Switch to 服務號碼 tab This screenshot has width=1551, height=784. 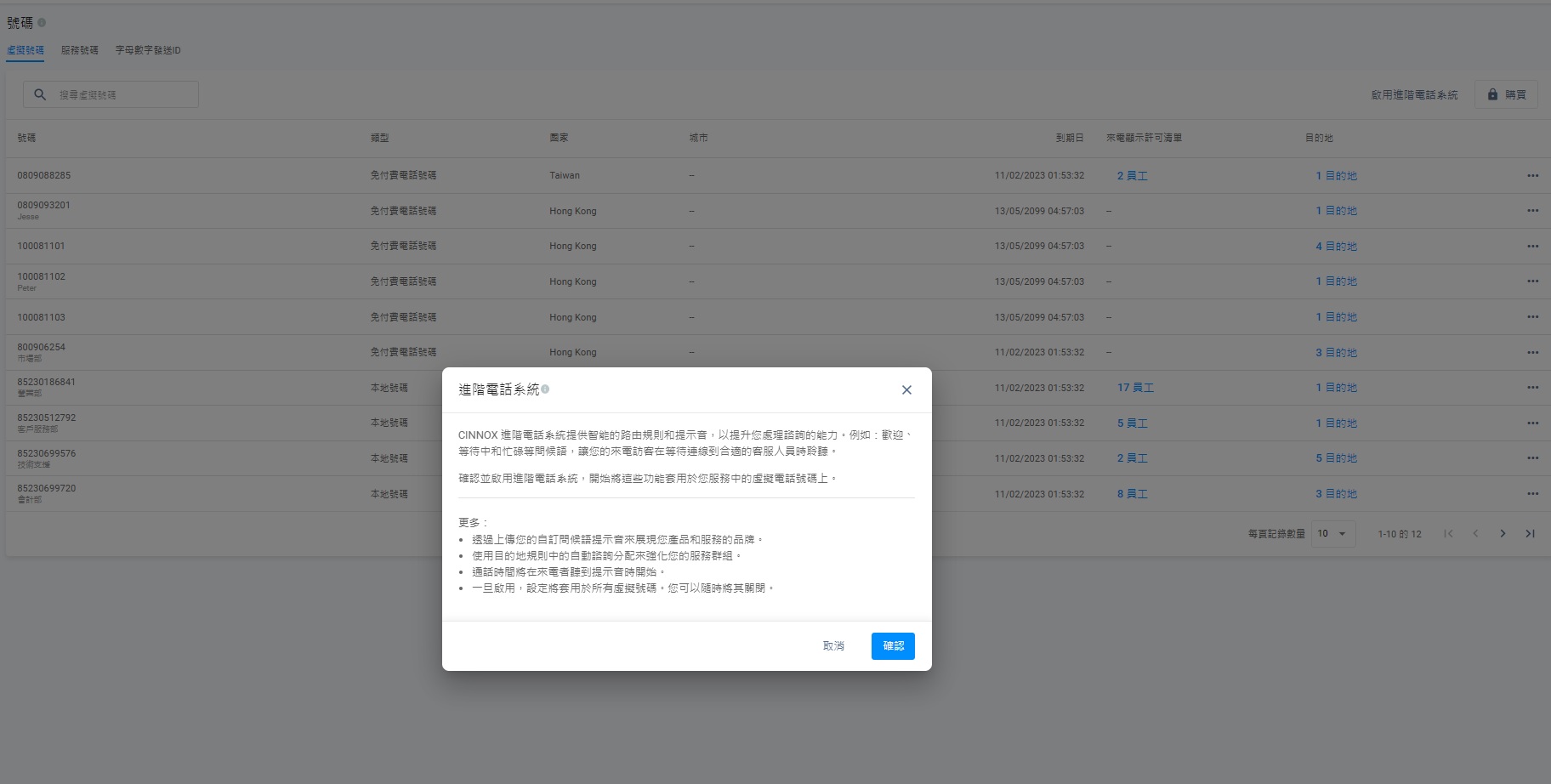[x=79, y=50]
